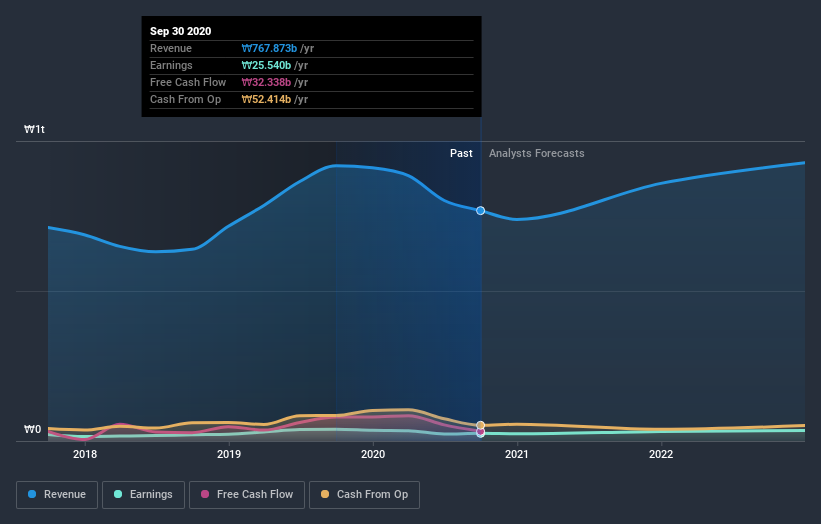
Task: Click the 'Past' label on chart
Action: pos(461,153)
